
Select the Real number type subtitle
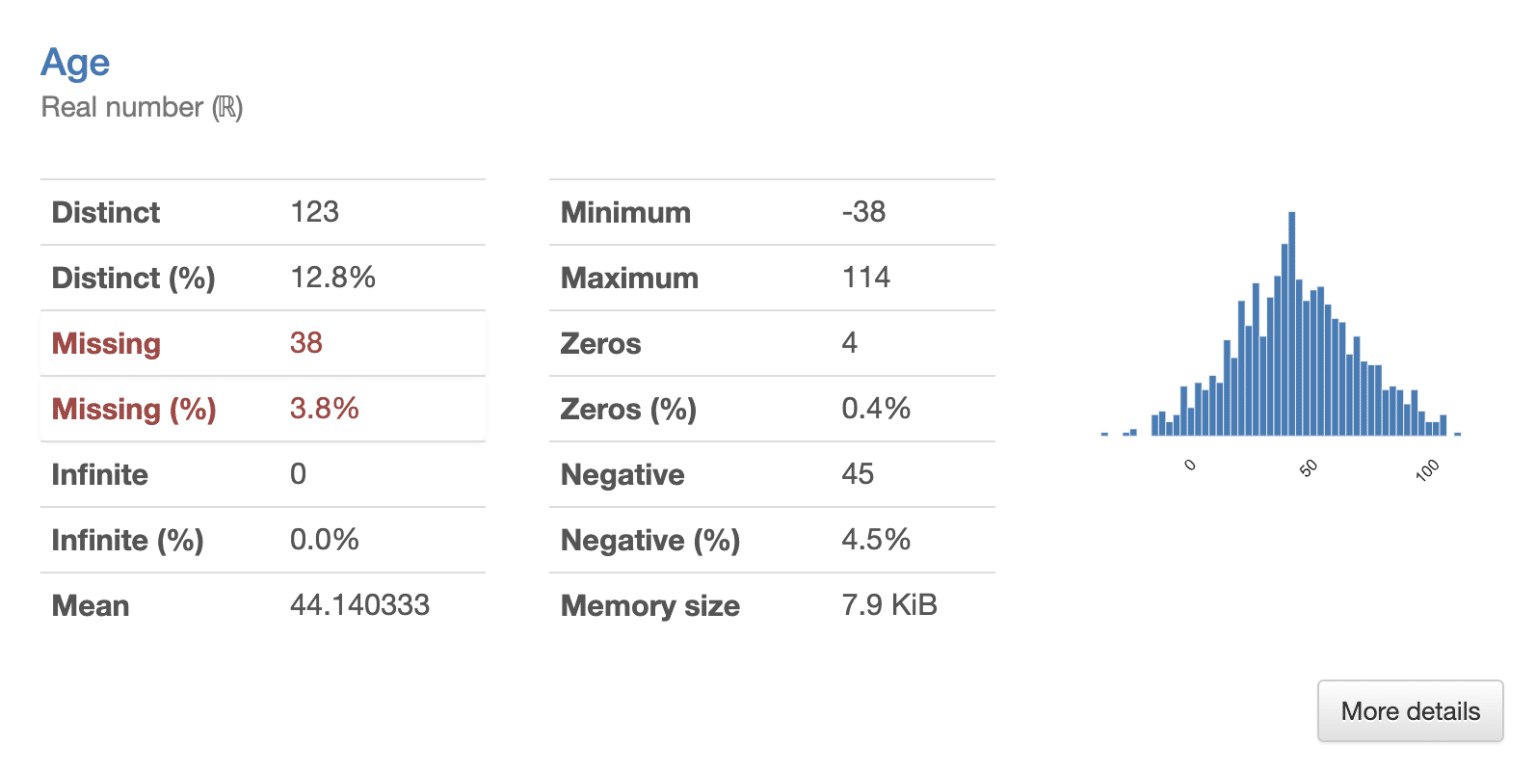coord(142,108)
